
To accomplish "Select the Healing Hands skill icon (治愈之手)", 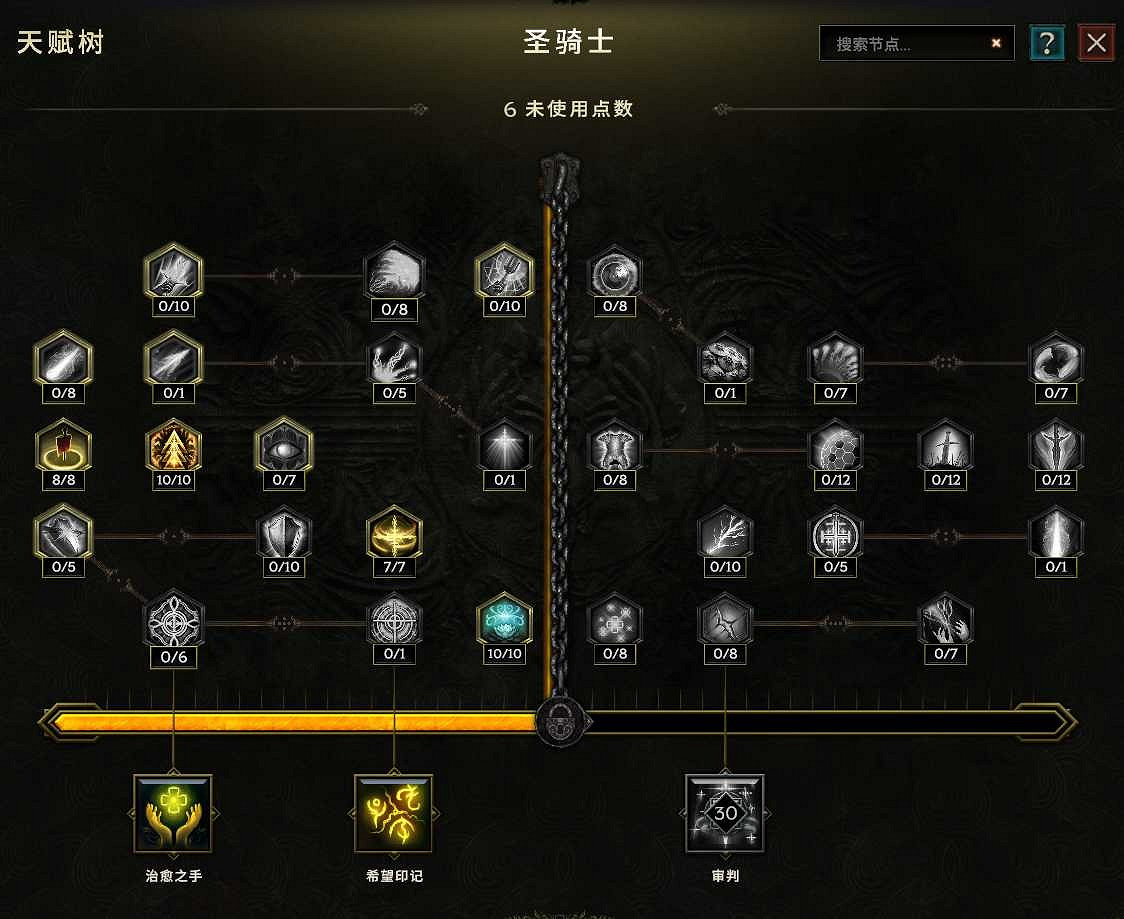I will (173, 813).
